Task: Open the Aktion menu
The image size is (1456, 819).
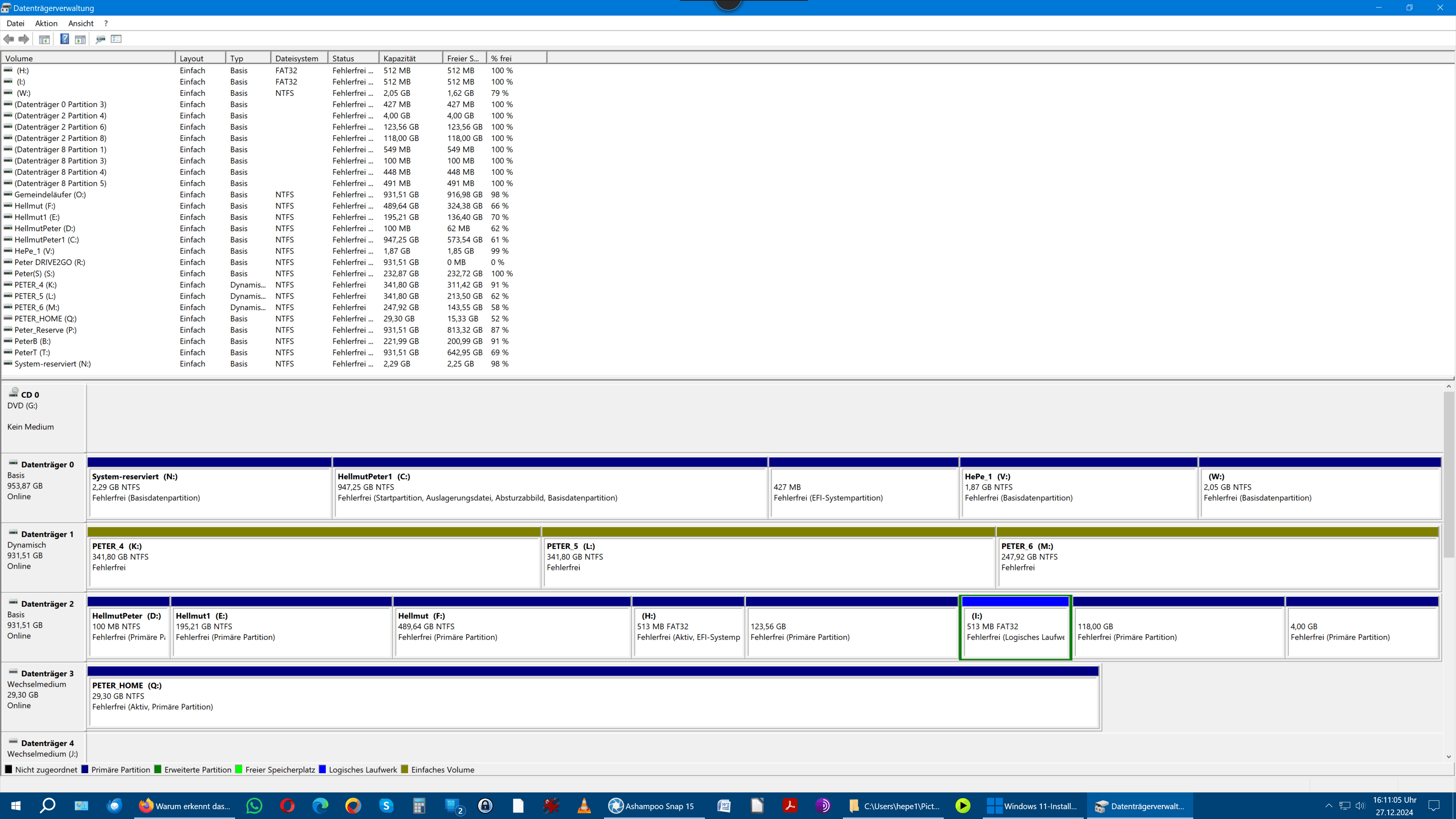Action: coord(46,23)
